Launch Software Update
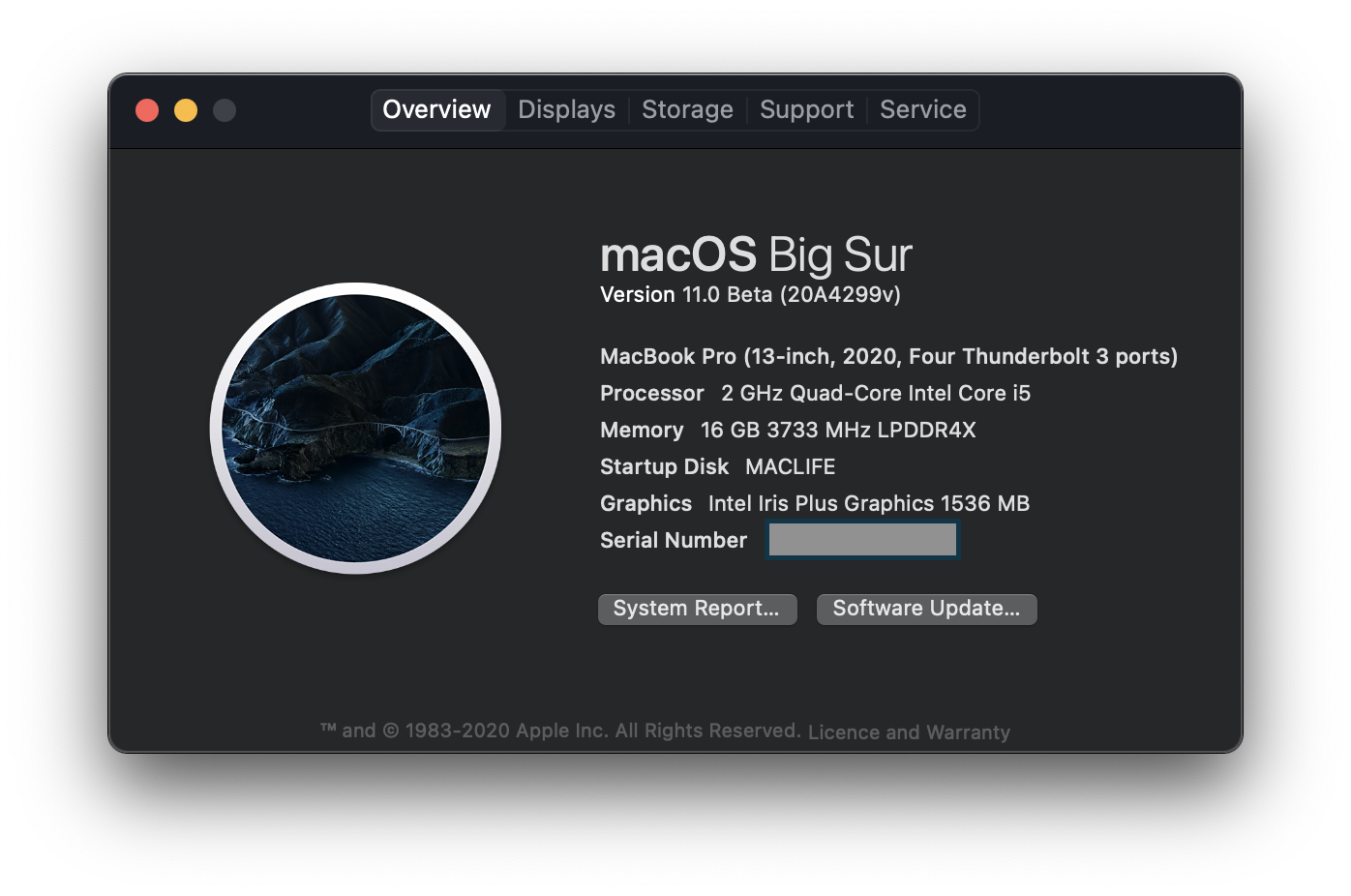Image resolution: width=1351 pixels, height=896 pixels. [925, 609]
